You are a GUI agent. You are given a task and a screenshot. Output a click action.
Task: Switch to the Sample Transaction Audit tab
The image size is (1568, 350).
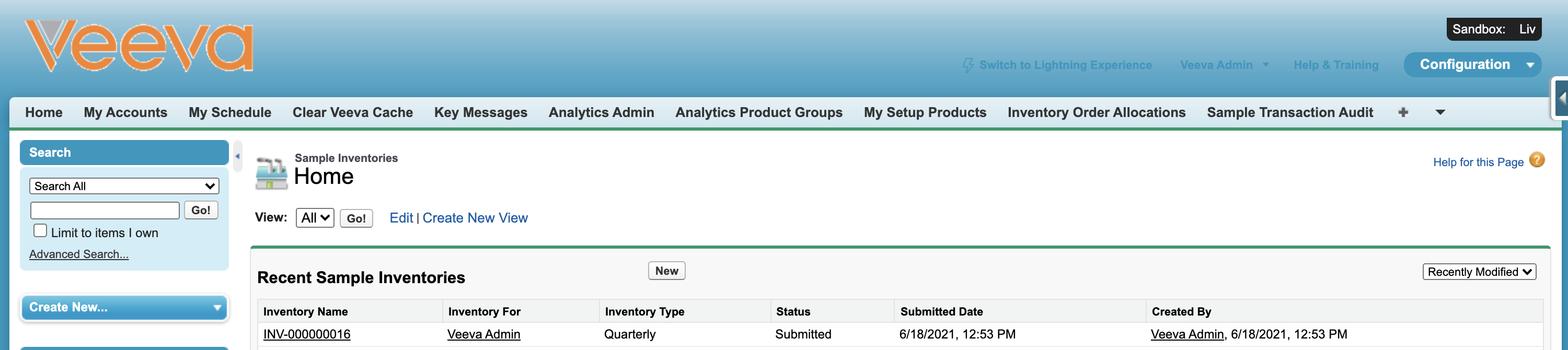pyautogui.click(x=1289, y=113)
